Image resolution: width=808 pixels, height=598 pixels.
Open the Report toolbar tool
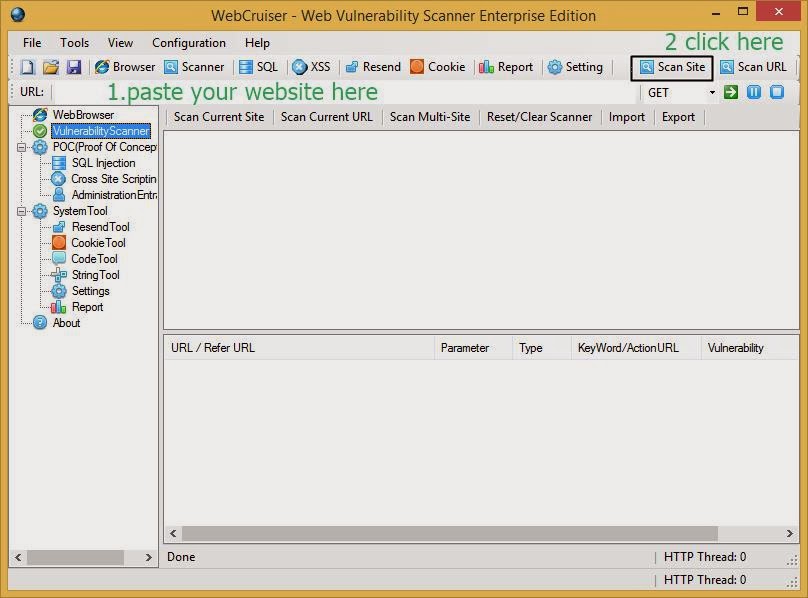(506, 67)
